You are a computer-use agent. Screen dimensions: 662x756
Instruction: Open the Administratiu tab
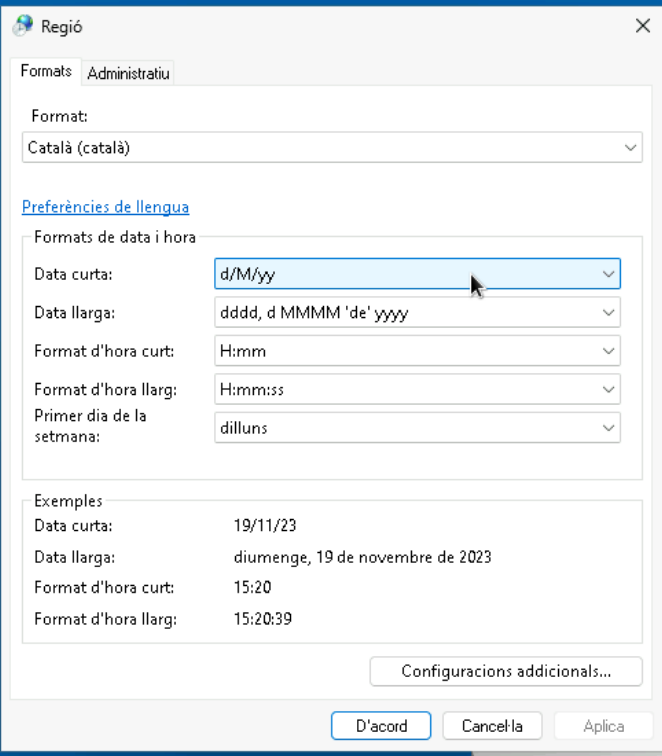click(x=129, y=73)
